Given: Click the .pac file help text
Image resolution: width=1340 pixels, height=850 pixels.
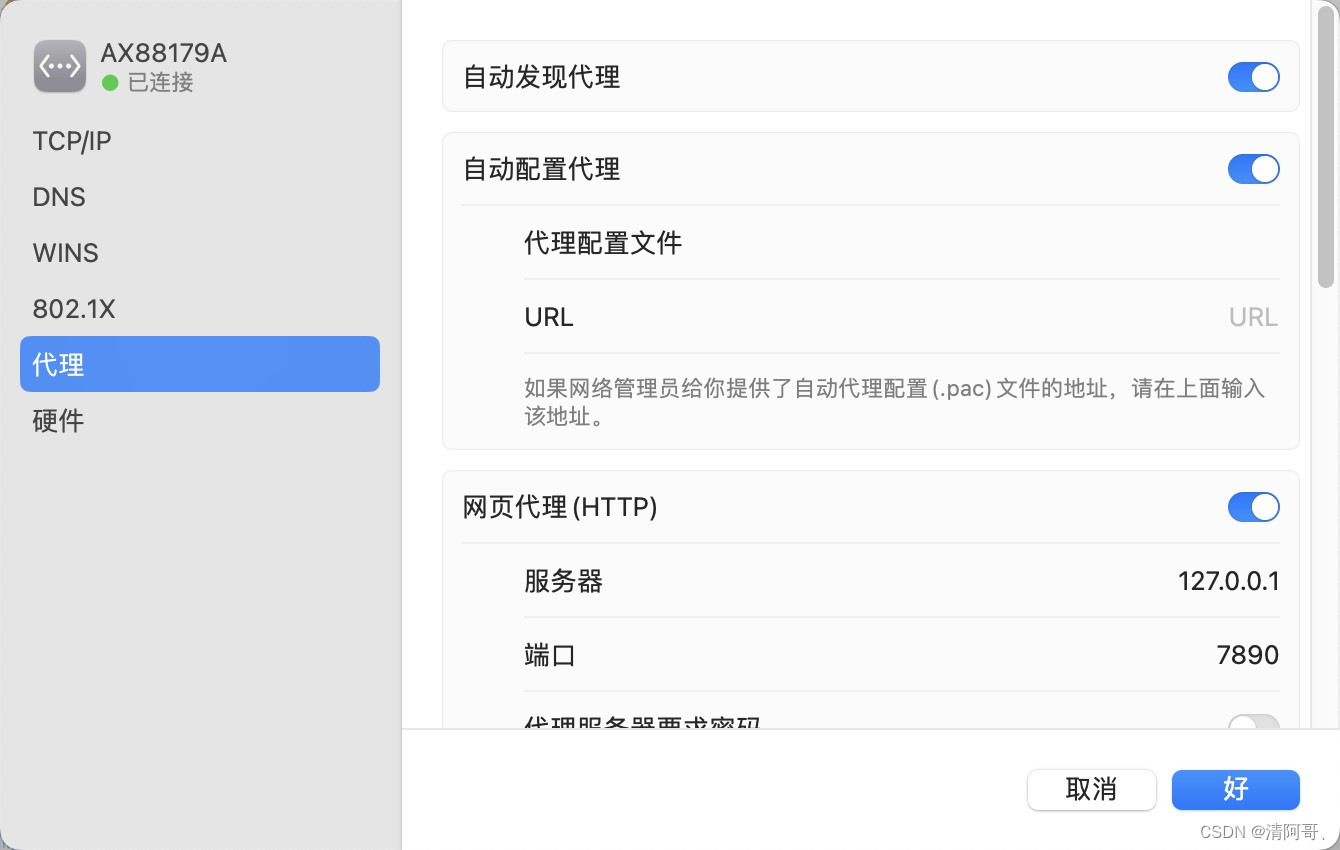Looking at the screenshot, I should (x=895, y=402).
